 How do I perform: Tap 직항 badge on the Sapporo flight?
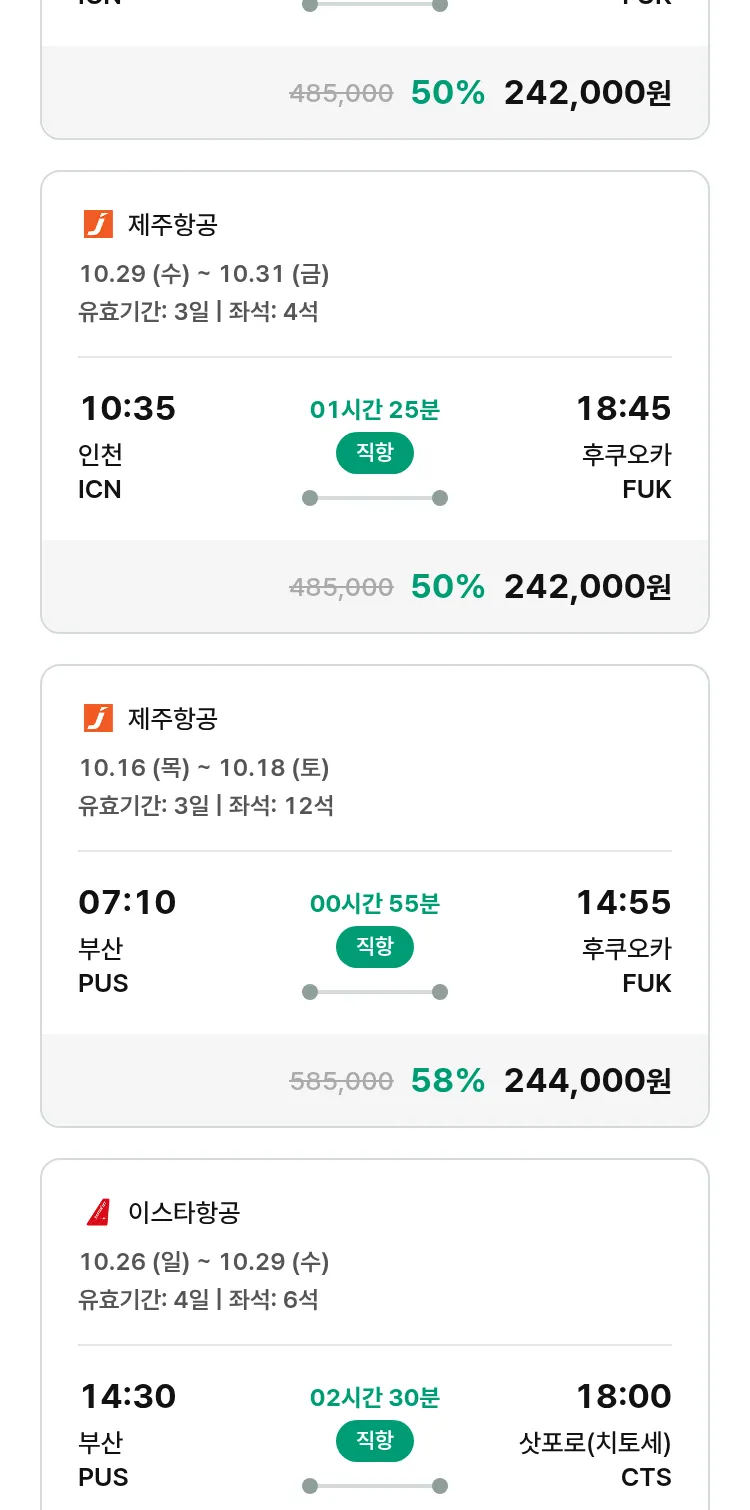pos(374,1441)
